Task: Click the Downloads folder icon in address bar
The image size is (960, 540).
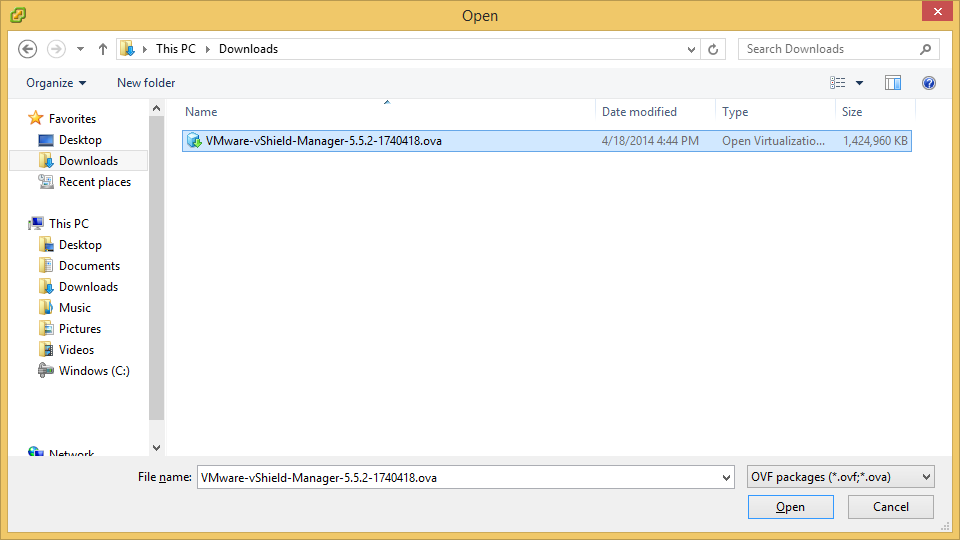Action: pos(127,49)
